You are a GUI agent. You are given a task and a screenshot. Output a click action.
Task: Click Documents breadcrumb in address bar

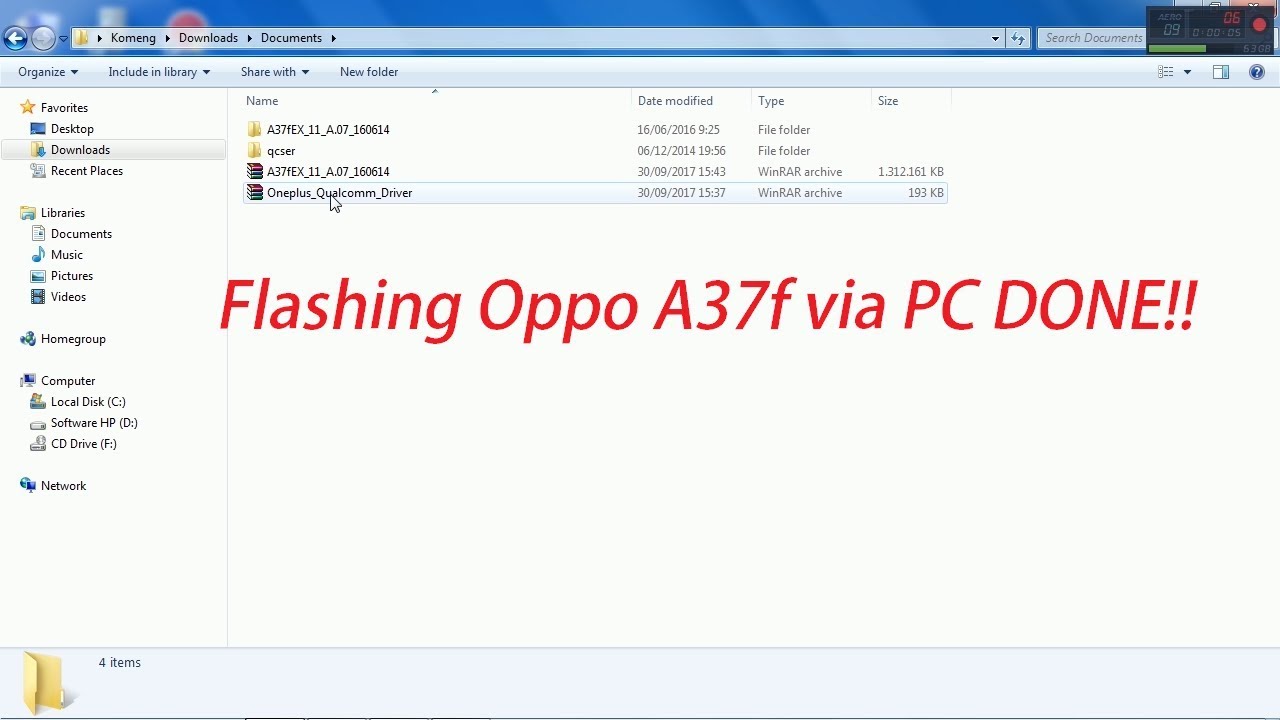tap(291, 38)
